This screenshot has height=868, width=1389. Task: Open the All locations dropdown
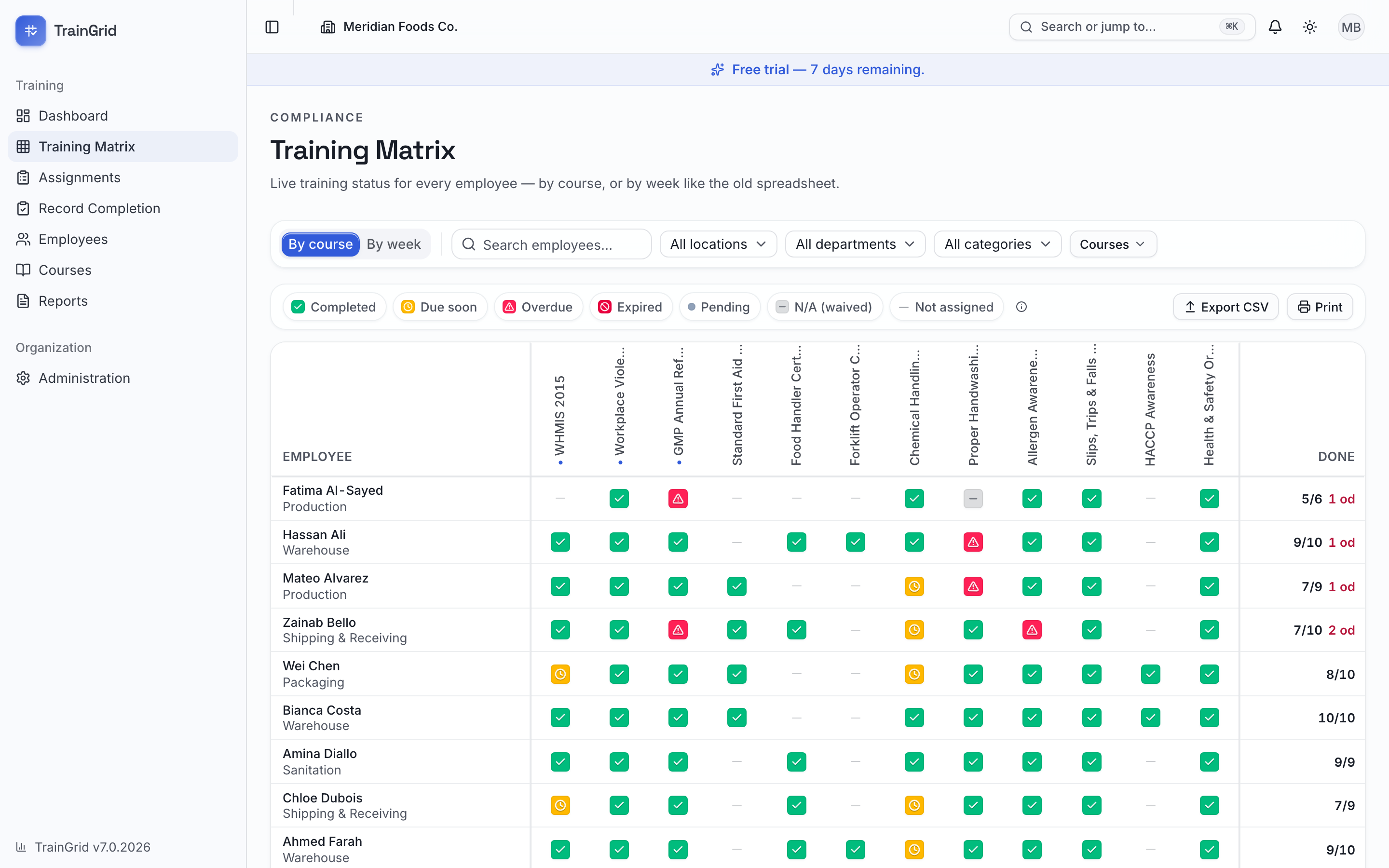(718, 244)
